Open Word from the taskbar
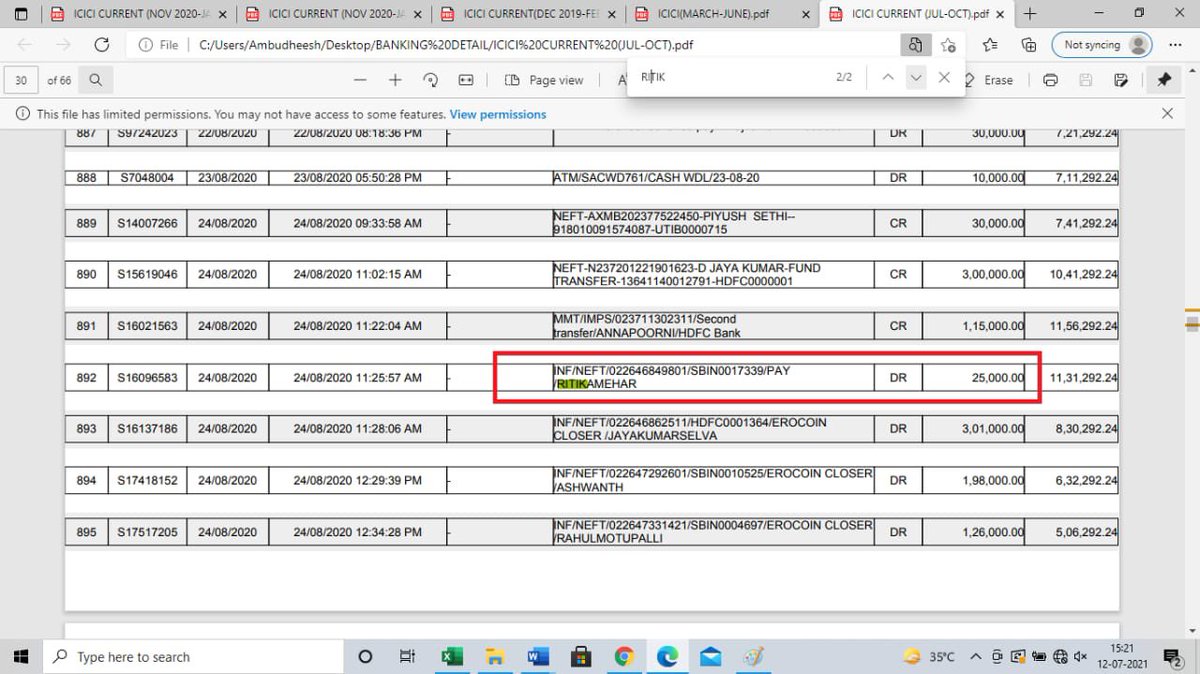The height and width of the screenshot is (674, 1200). [x=537, y=656]
